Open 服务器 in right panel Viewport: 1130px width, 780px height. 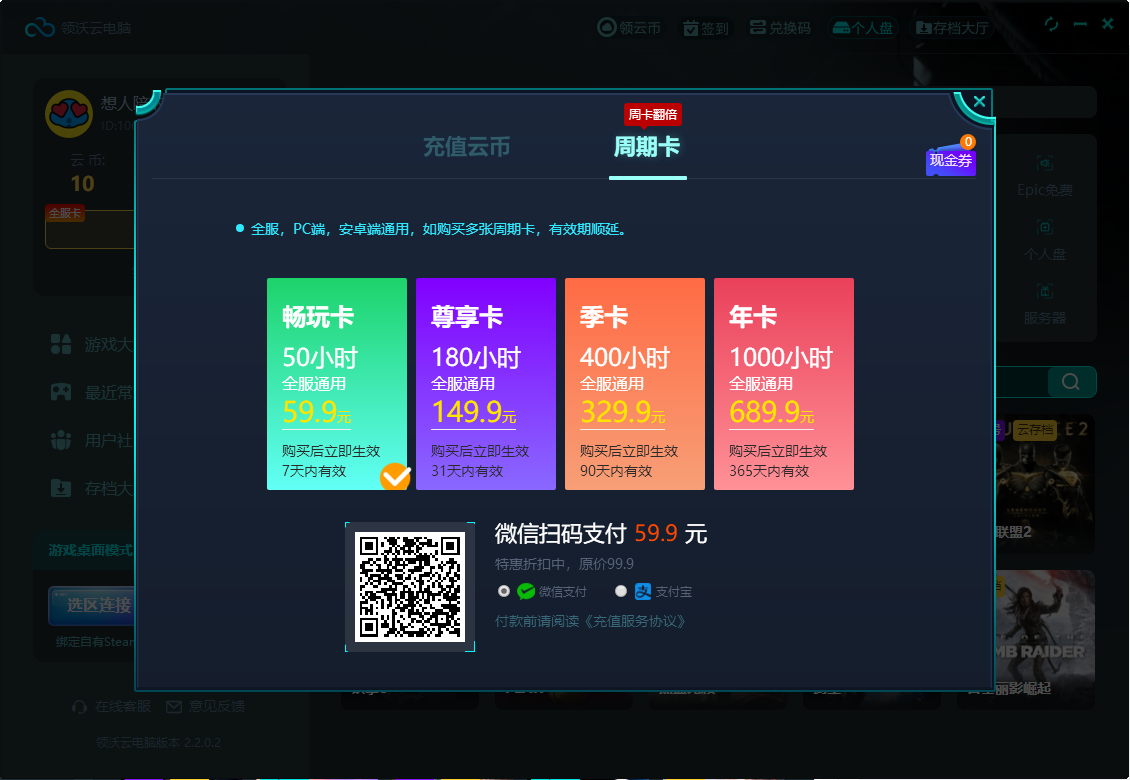[x=1045, y=303]
